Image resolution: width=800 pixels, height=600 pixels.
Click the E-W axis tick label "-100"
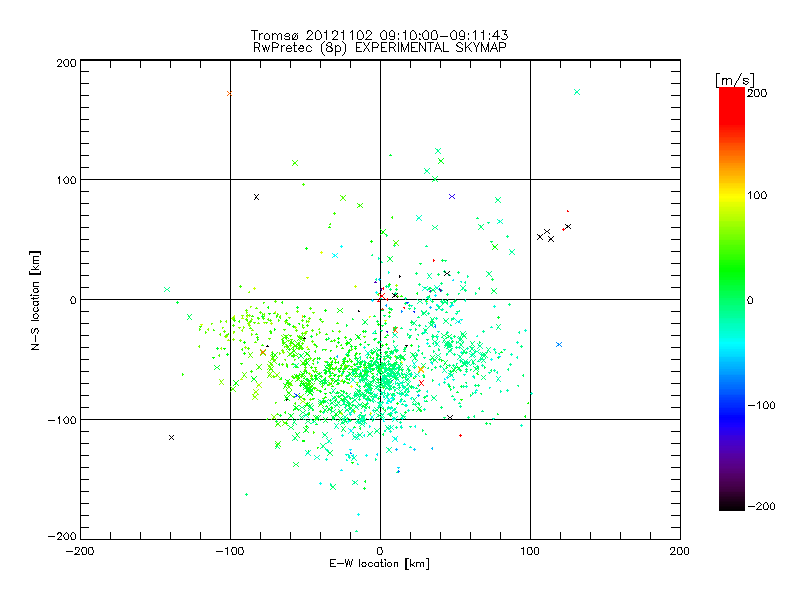click(x=230, y=551)
